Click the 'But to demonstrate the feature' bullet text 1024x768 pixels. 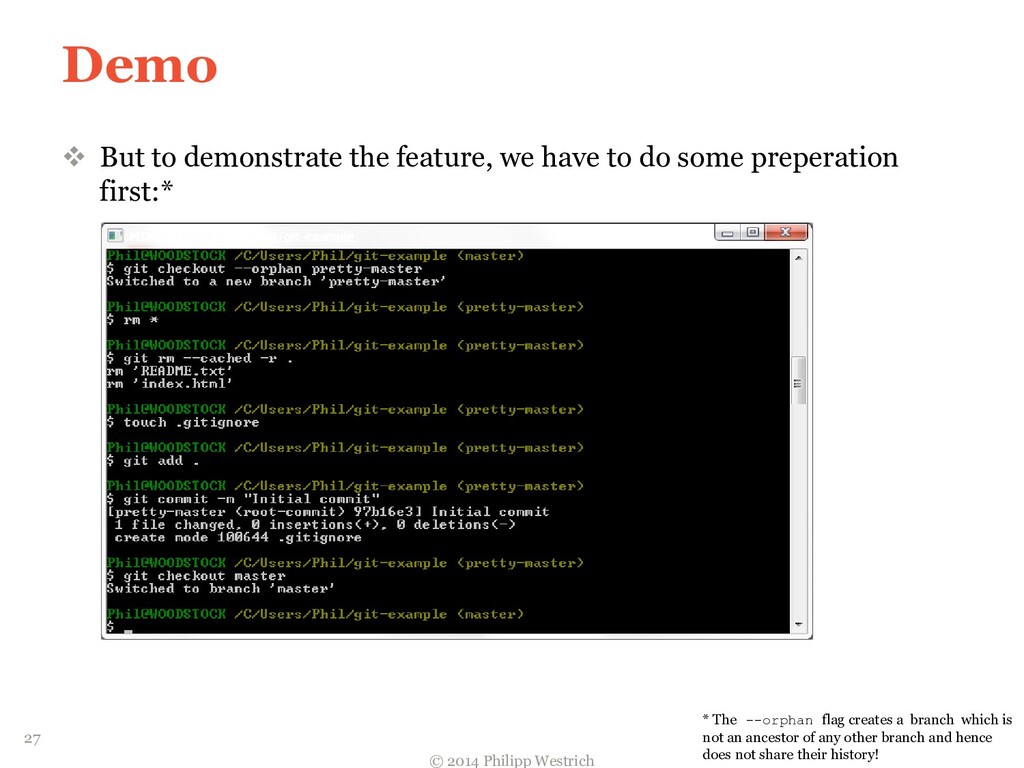499,174
